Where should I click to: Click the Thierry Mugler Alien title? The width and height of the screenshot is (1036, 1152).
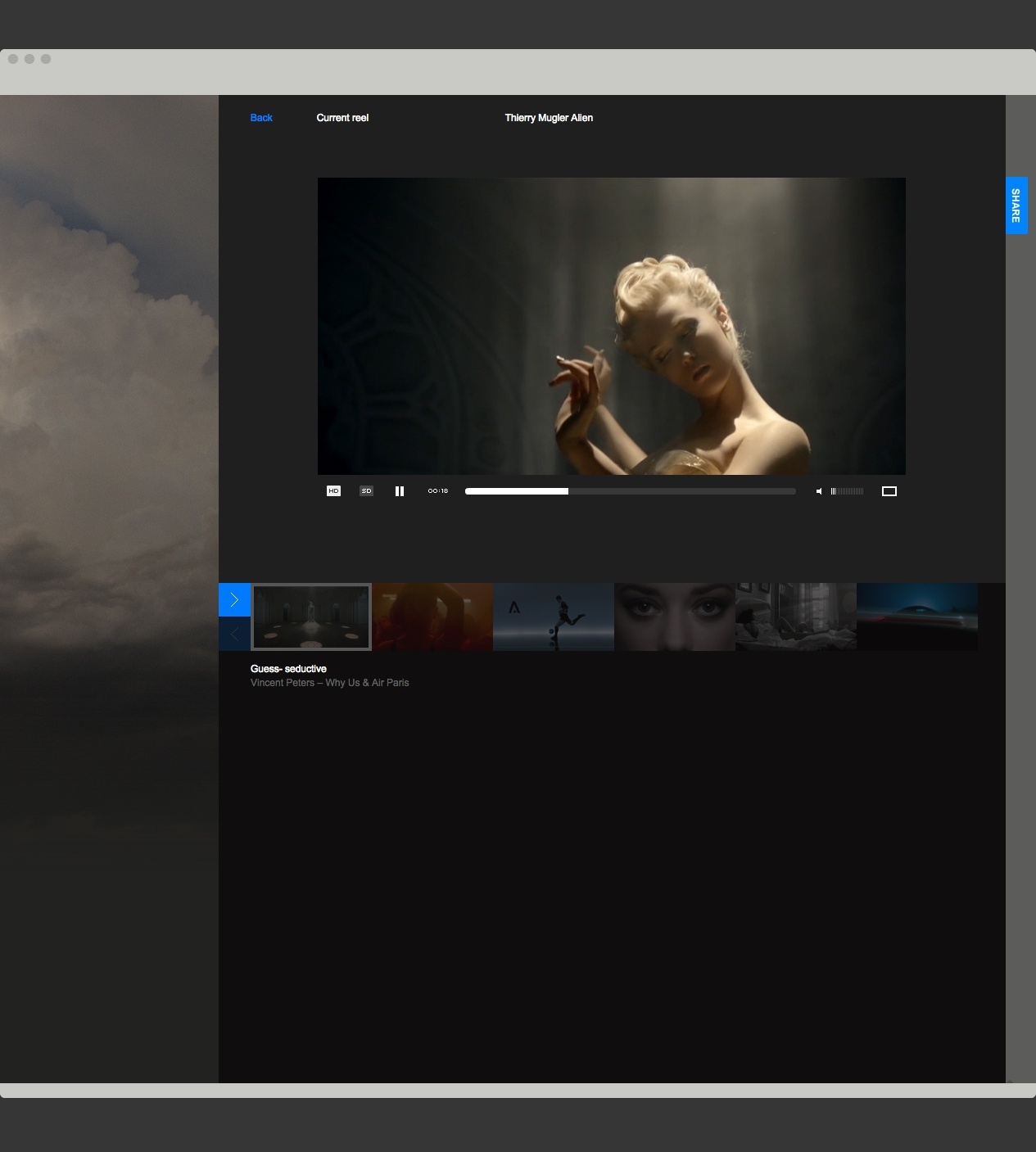point(549,118)
